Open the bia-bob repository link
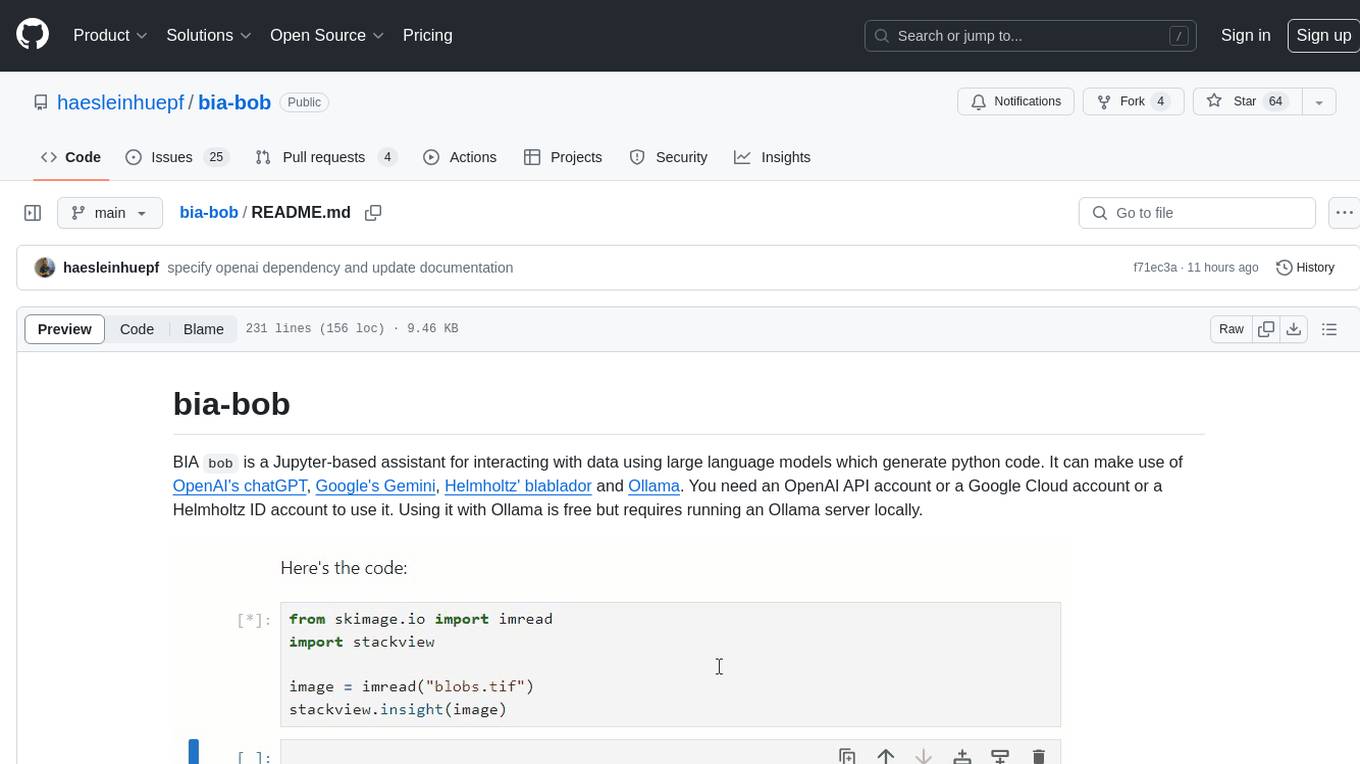1360x764 pixels. 234,102
